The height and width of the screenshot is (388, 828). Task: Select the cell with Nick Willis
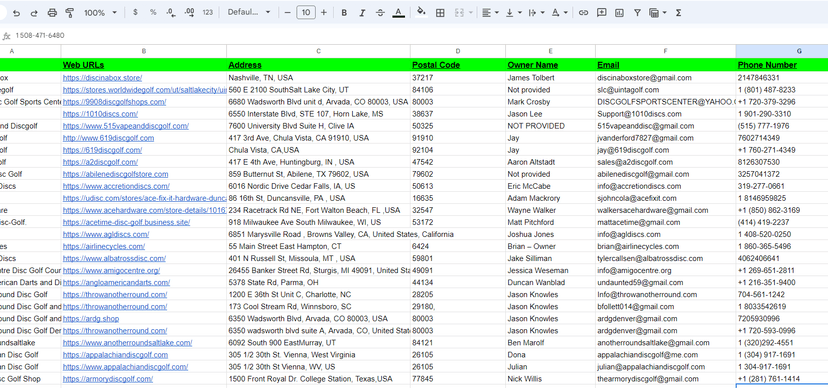pos(550,379)
